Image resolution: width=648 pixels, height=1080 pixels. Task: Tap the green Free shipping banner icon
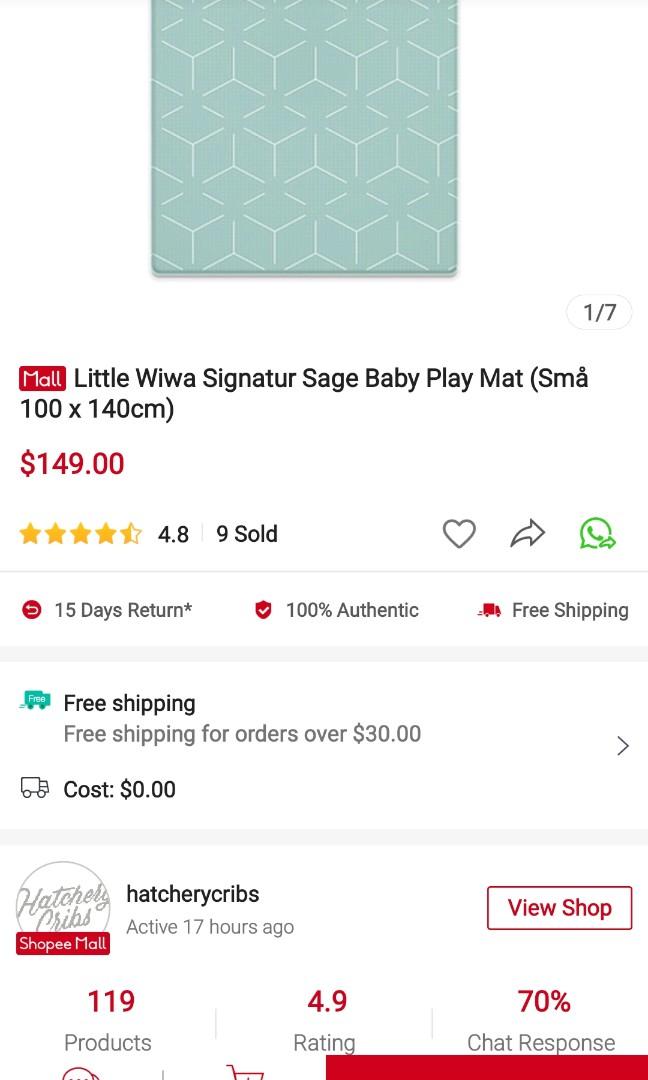click(35, 701)
